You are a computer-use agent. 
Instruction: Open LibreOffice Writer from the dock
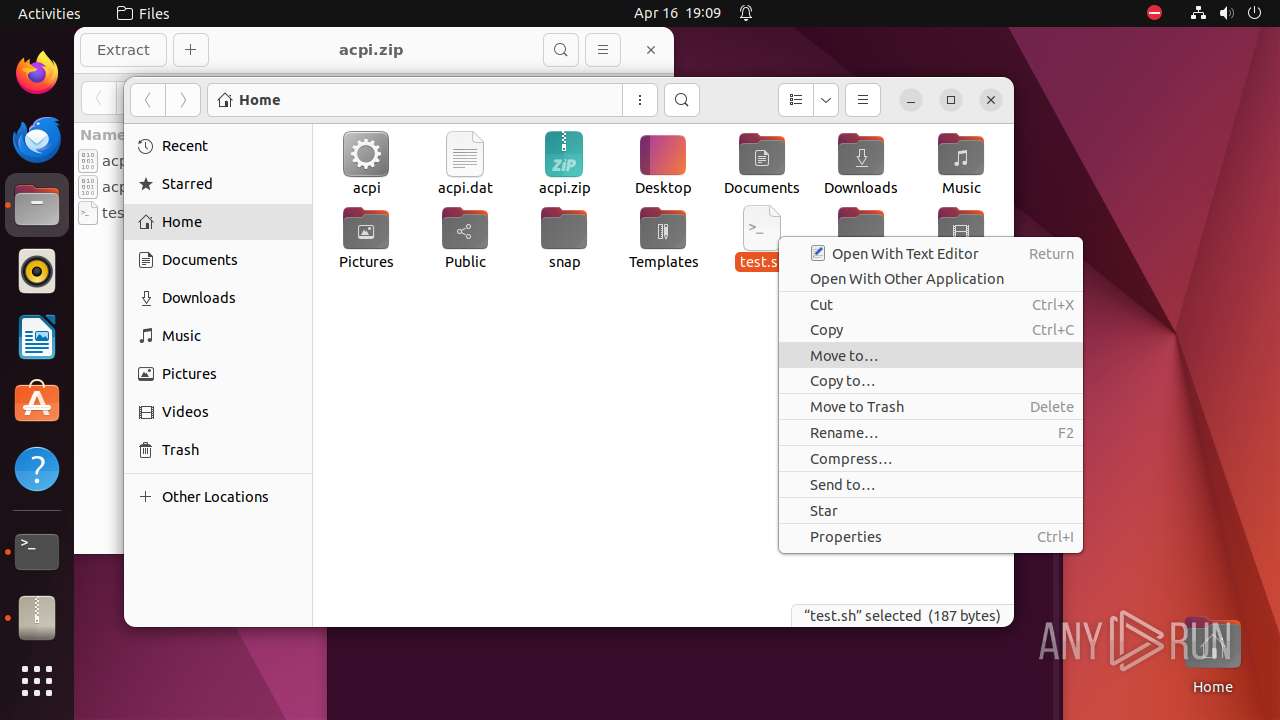pyautogui.click(x=37, y=337)
